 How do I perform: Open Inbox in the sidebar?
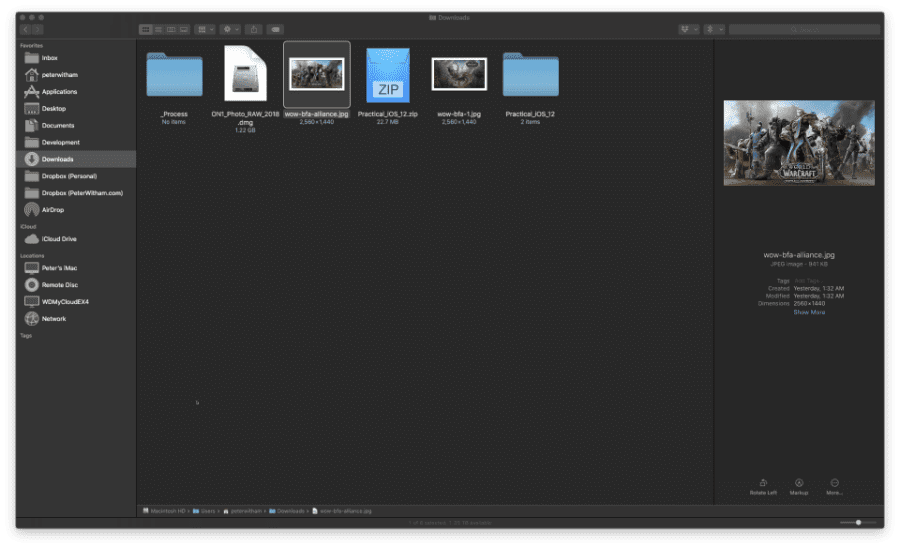(x=76, y=58)
